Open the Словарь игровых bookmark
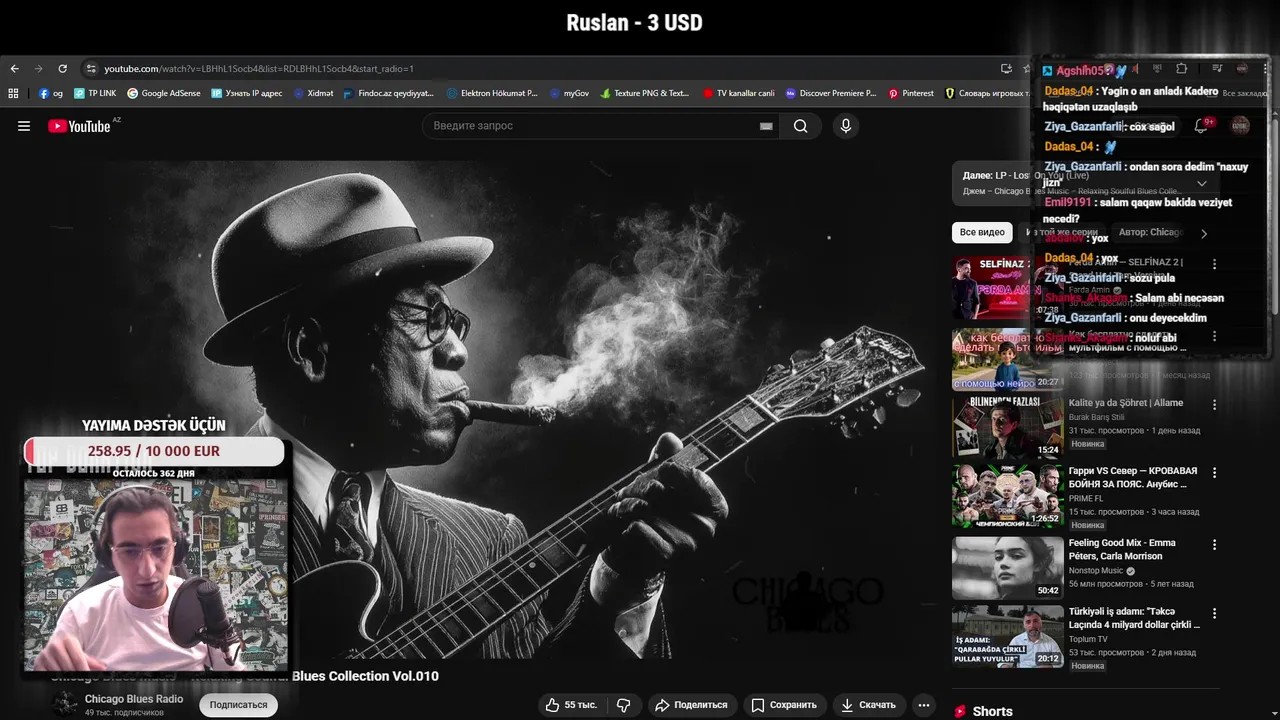 pos(987,93)
